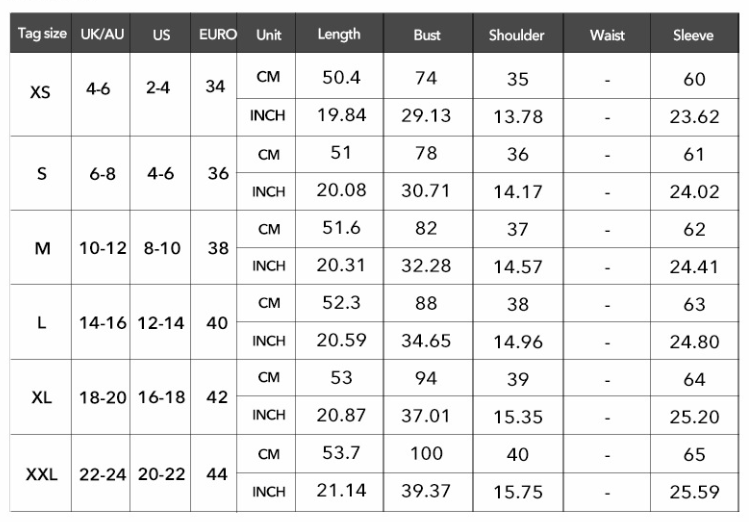Click the XS tag size cell
The height and width of the screenshot is (522, 749).
40,91
